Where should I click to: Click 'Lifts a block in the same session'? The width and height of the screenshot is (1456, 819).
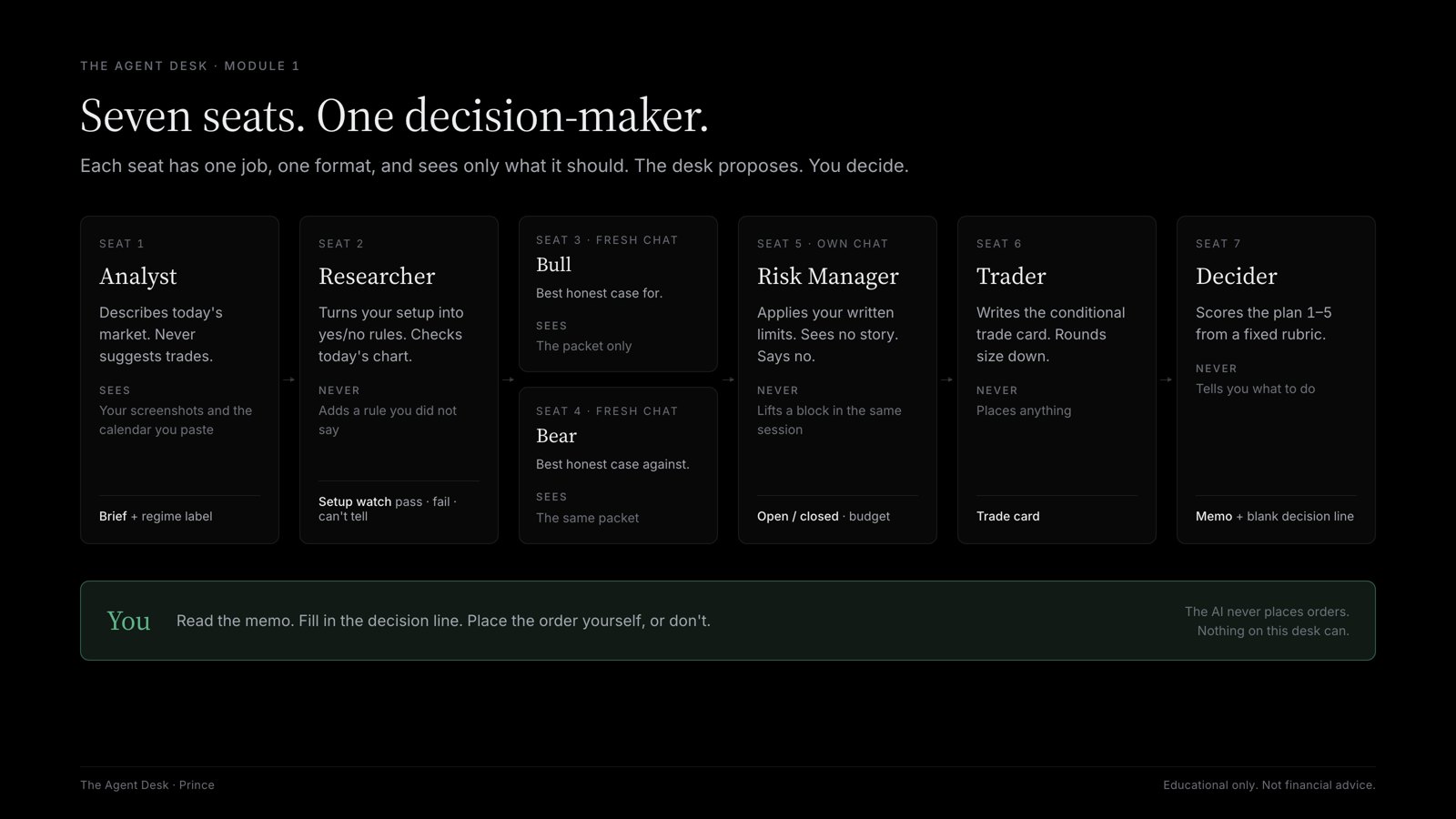(x=829, y=420)
